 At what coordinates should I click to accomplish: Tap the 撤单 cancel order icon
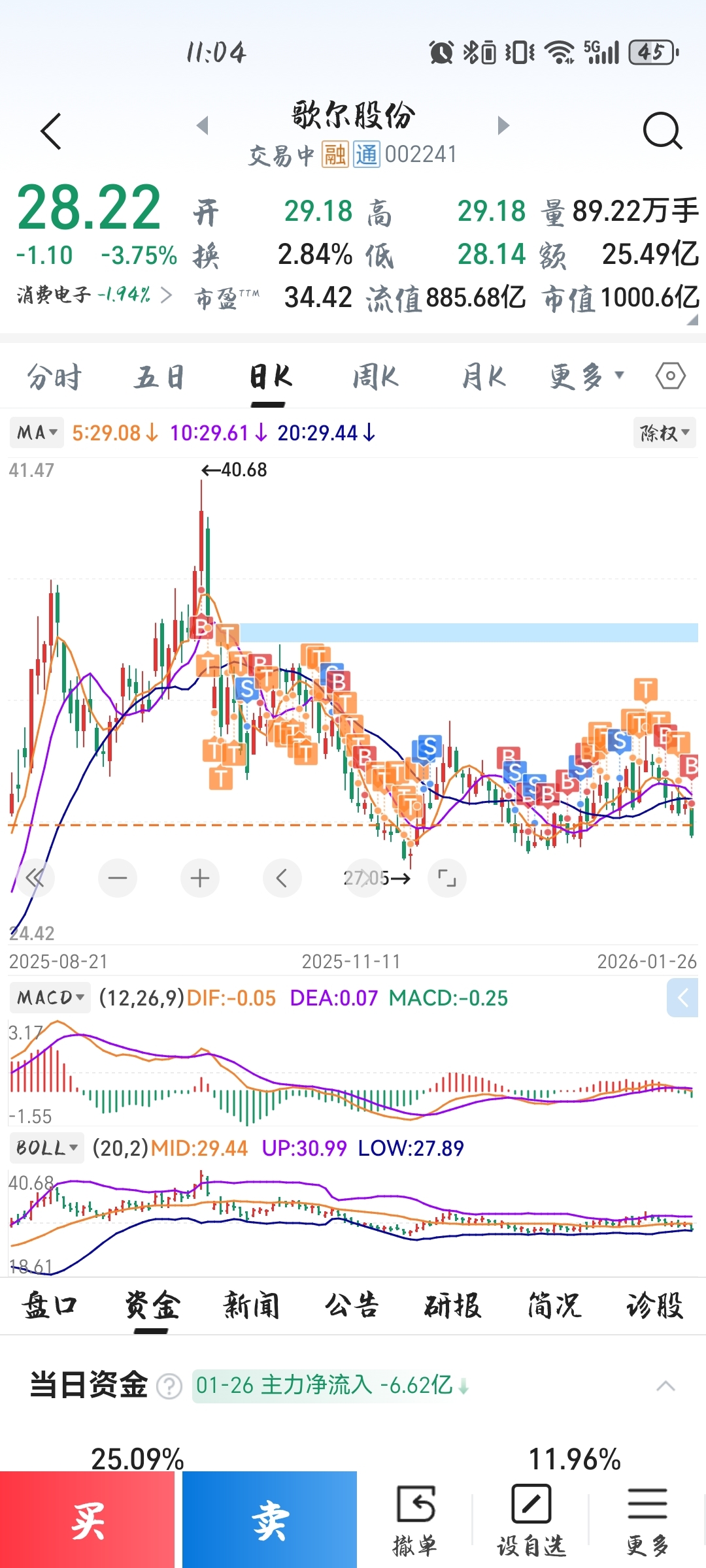[x=415, y=1520]
